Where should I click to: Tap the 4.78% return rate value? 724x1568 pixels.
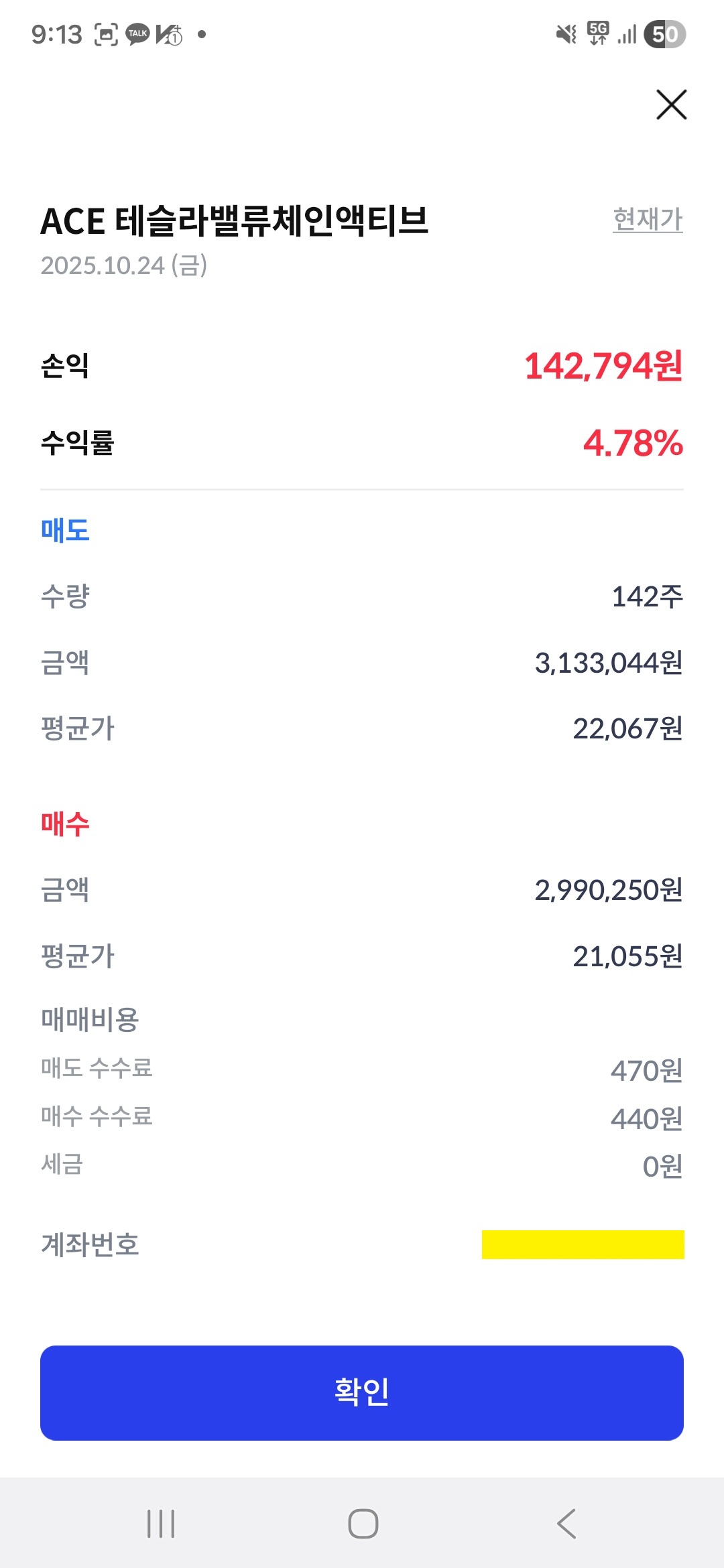coord(633,443)
